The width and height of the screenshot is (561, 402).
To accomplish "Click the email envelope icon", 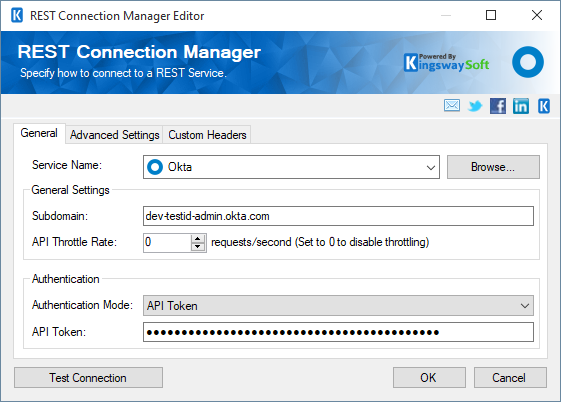I will [x=452, y=106].
